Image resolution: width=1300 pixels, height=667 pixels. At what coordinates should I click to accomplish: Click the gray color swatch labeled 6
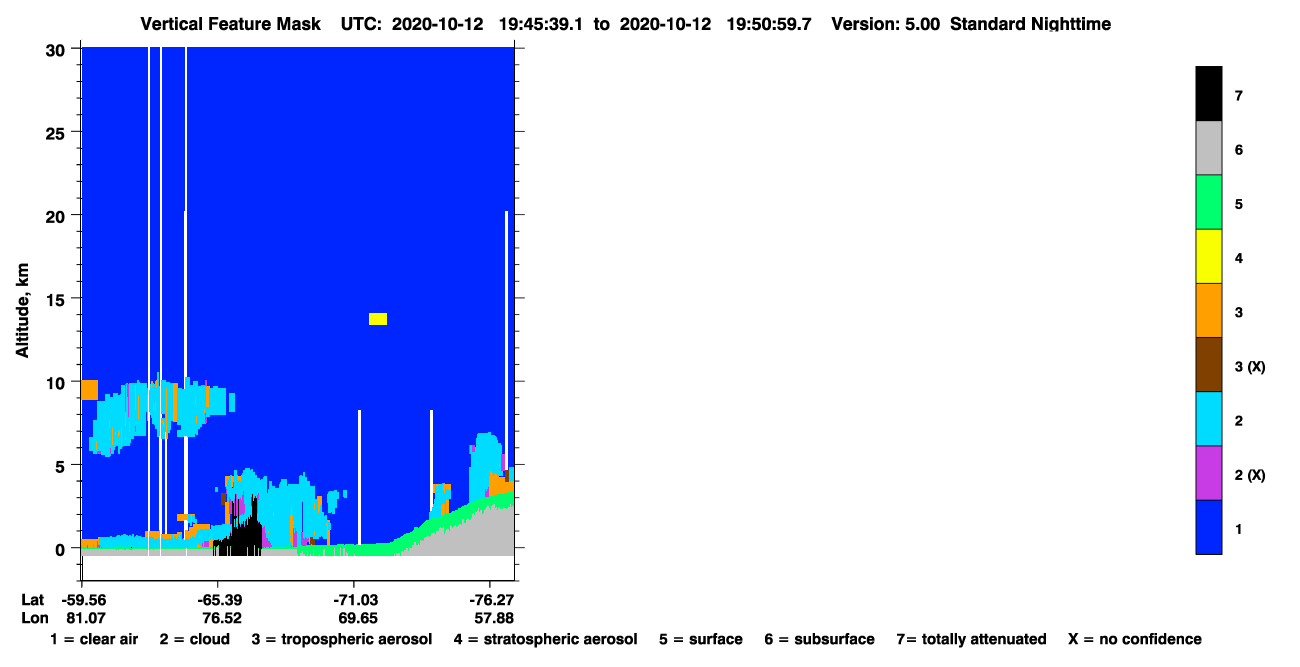(x=1208, y=148)
